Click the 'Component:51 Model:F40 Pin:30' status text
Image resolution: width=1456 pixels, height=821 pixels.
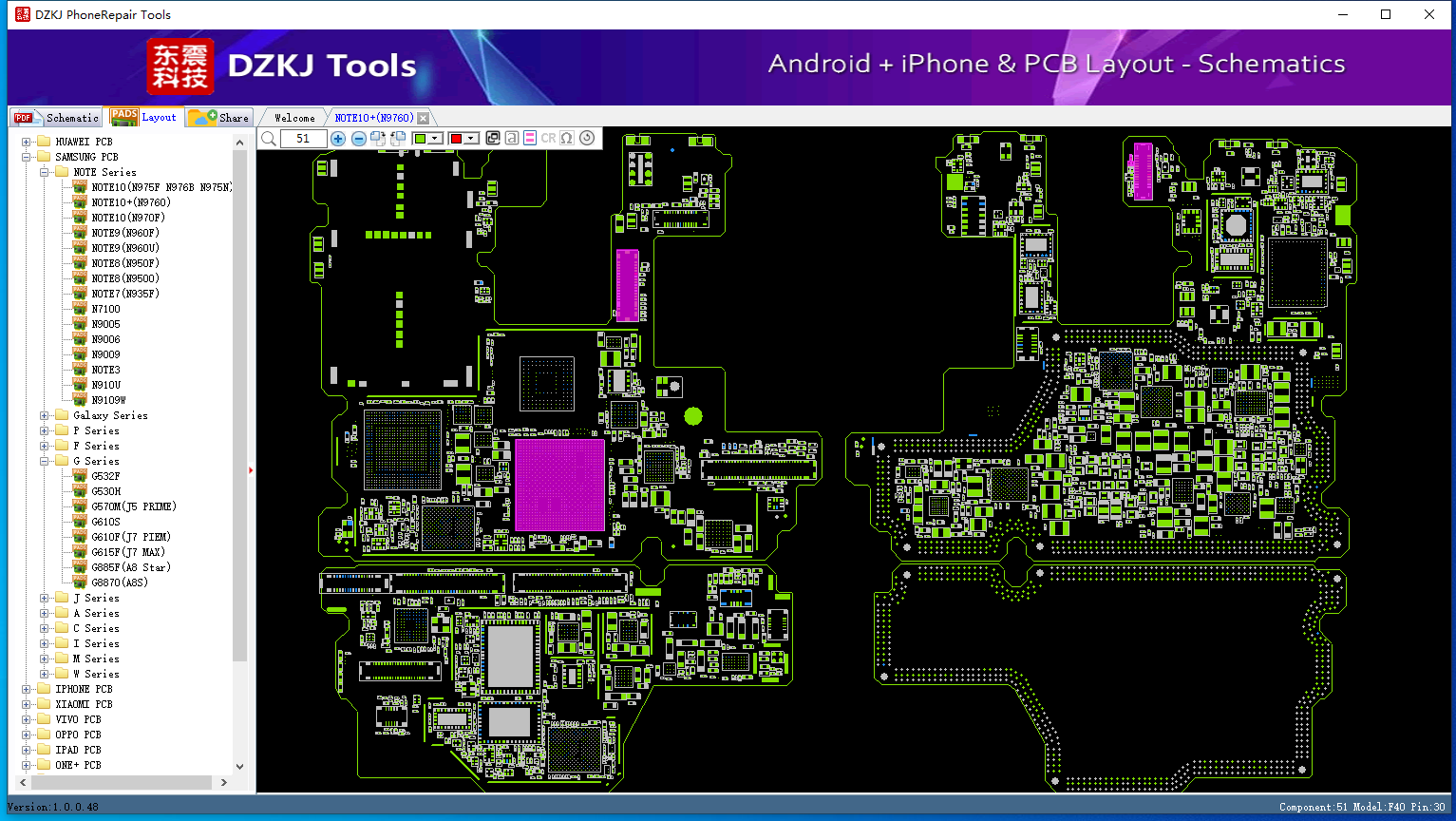click(x=1362, y=807)
